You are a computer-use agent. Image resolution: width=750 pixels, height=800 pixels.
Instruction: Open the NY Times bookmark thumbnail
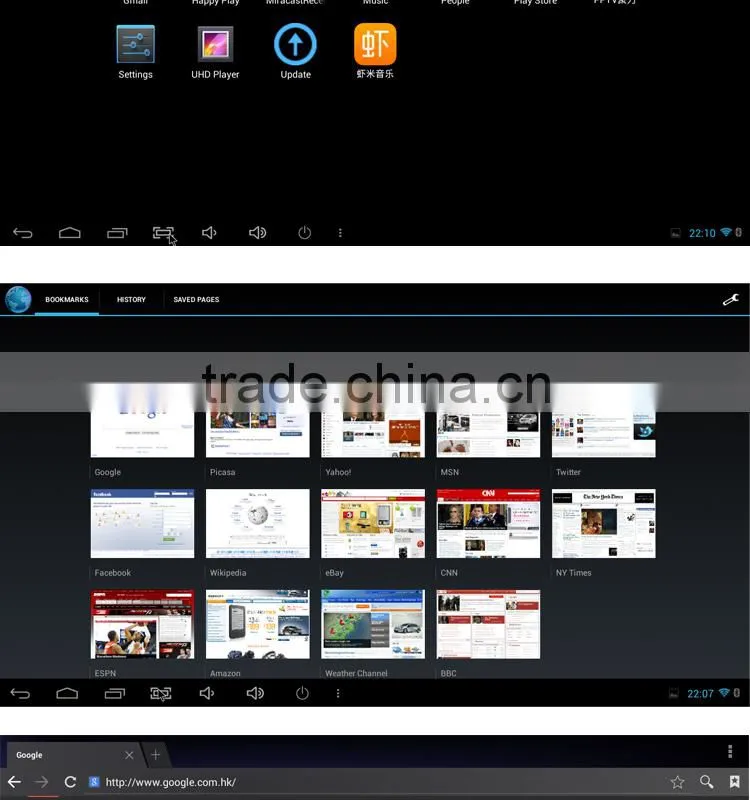coord(604,523)
